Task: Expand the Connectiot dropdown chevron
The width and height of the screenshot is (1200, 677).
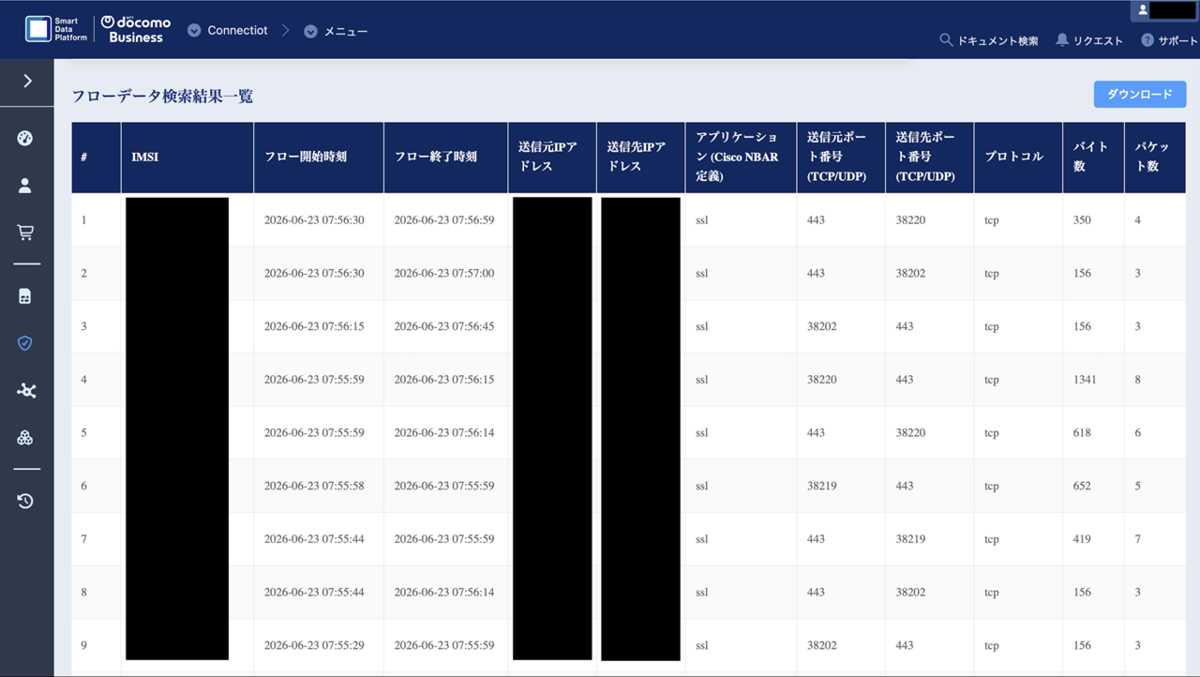Action: (194, 31)
